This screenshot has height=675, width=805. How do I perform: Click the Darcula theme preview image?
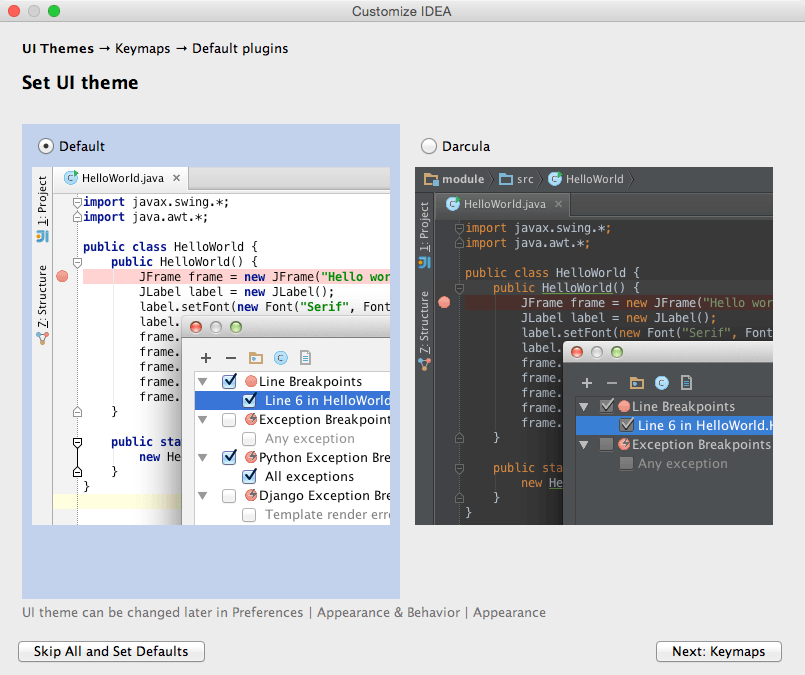coord(593,345)
